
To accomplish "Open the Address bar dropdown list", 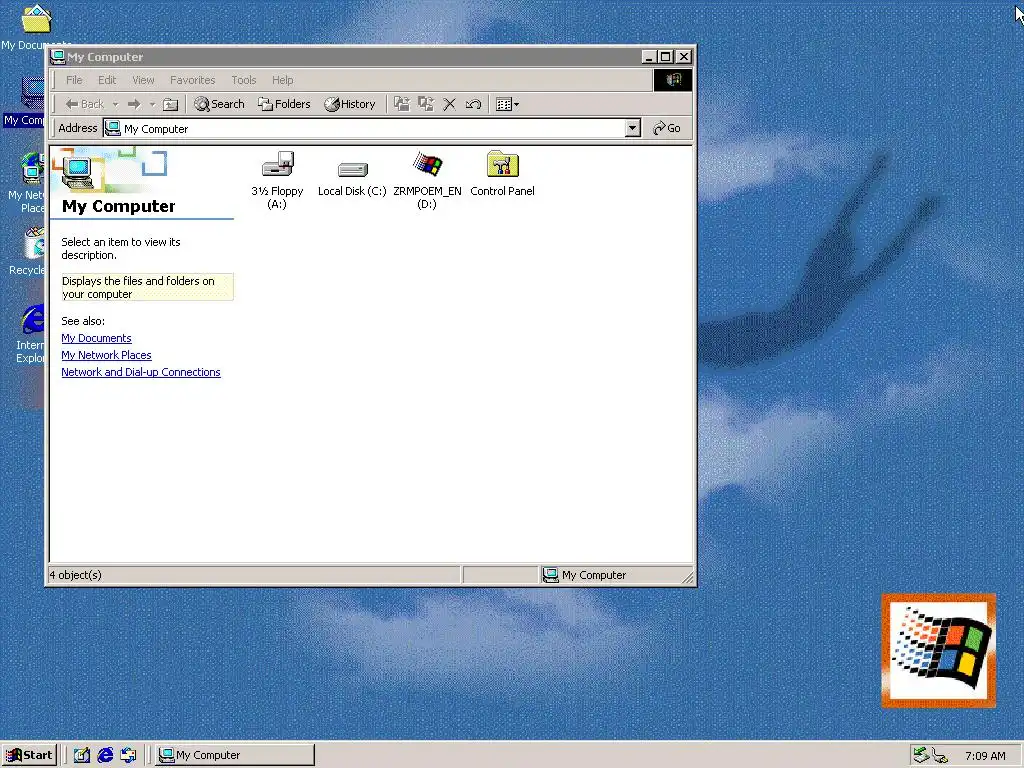I will click(x=632, y=128).
